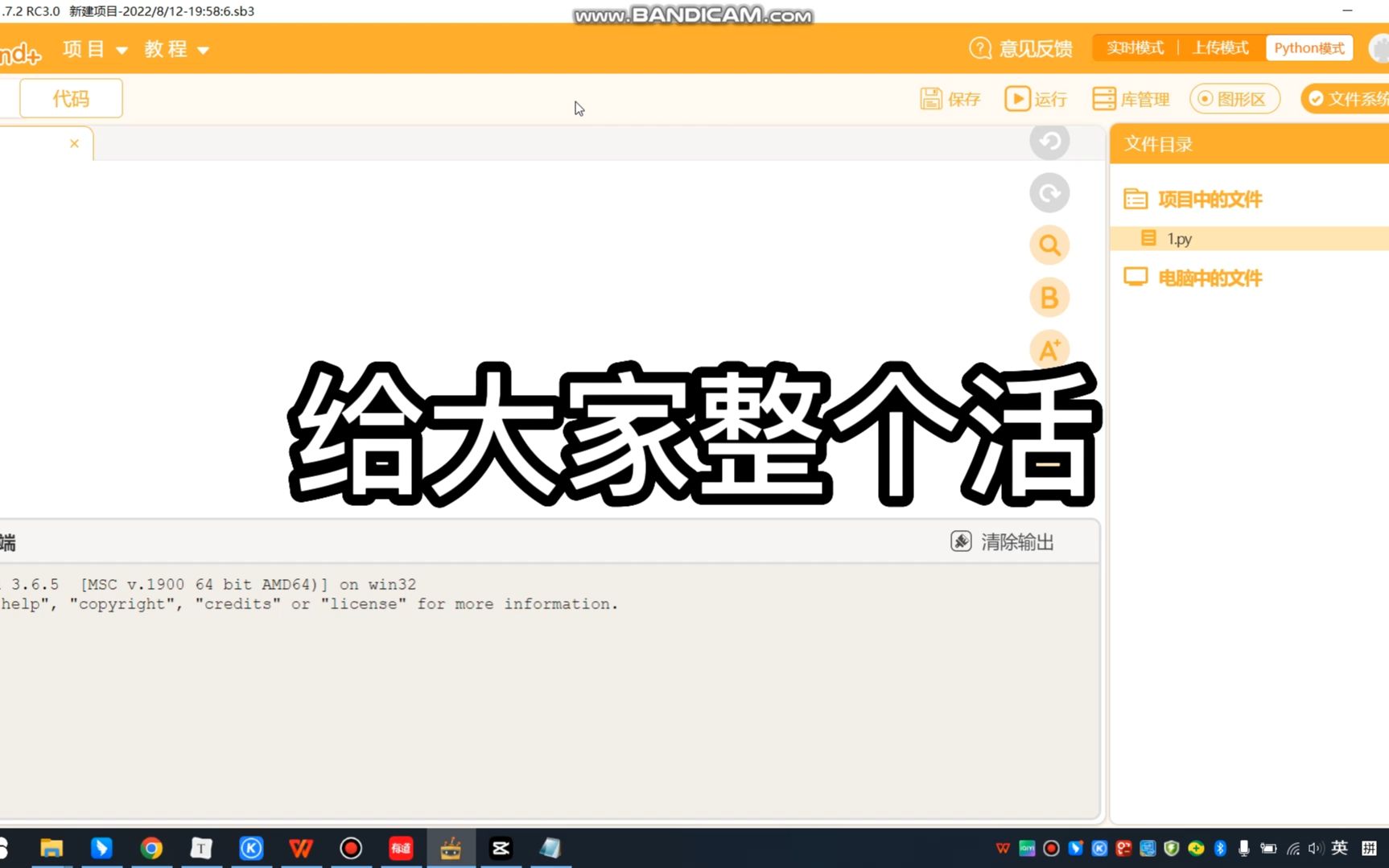Viewport: 1389px width, 868px height.
Task: Click the undo arrow in the code editor
Action: click(x=1049, y=141)
